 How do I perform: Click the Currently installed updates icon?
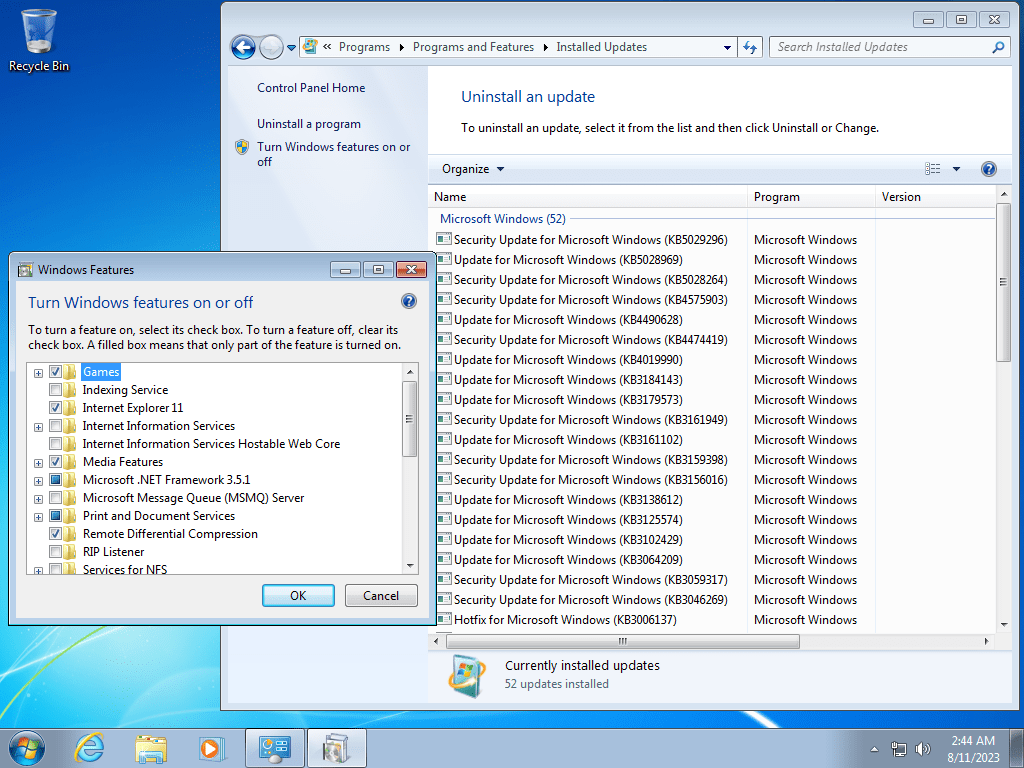(x=467, y=675)
